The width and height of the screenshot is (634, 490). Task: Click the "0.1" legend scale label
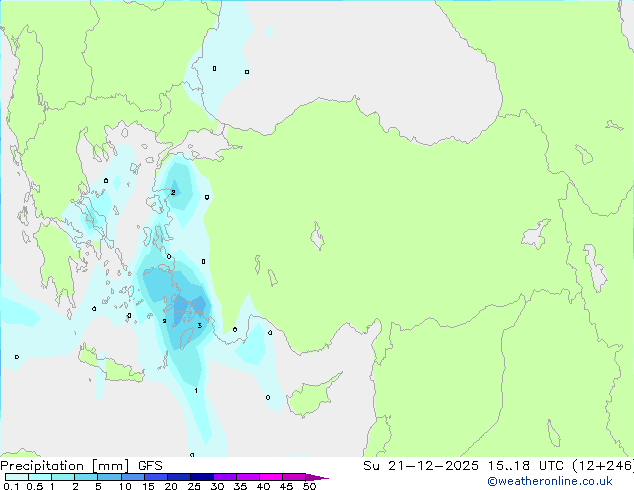pyautogui.click(x=11, y=486)
